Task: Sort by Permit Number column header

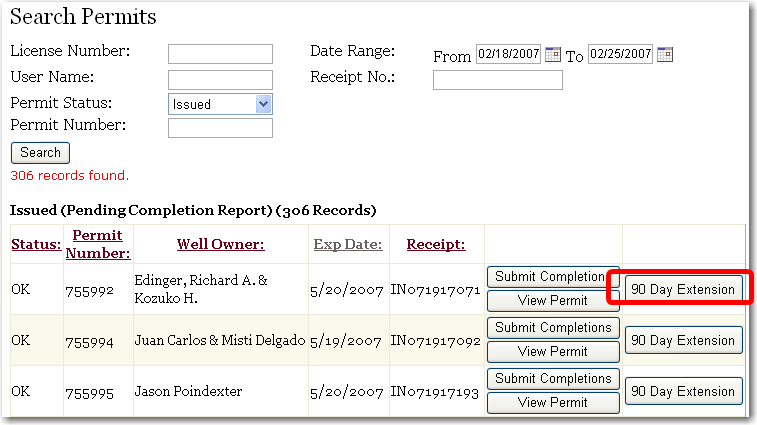Action: pos(98,245)
